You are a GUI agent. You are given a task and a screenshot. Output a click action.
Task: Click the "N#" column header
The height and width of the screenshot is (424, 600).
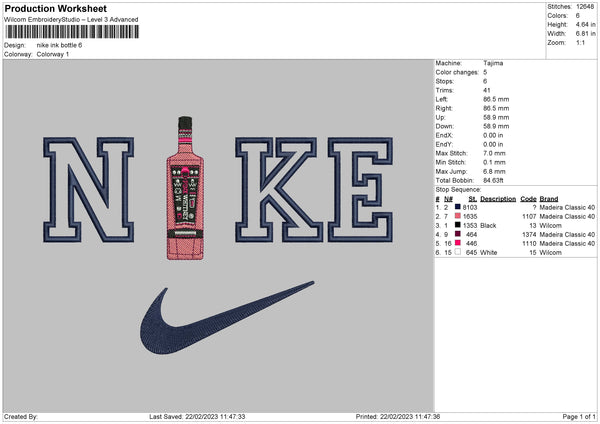click(448, 199)
